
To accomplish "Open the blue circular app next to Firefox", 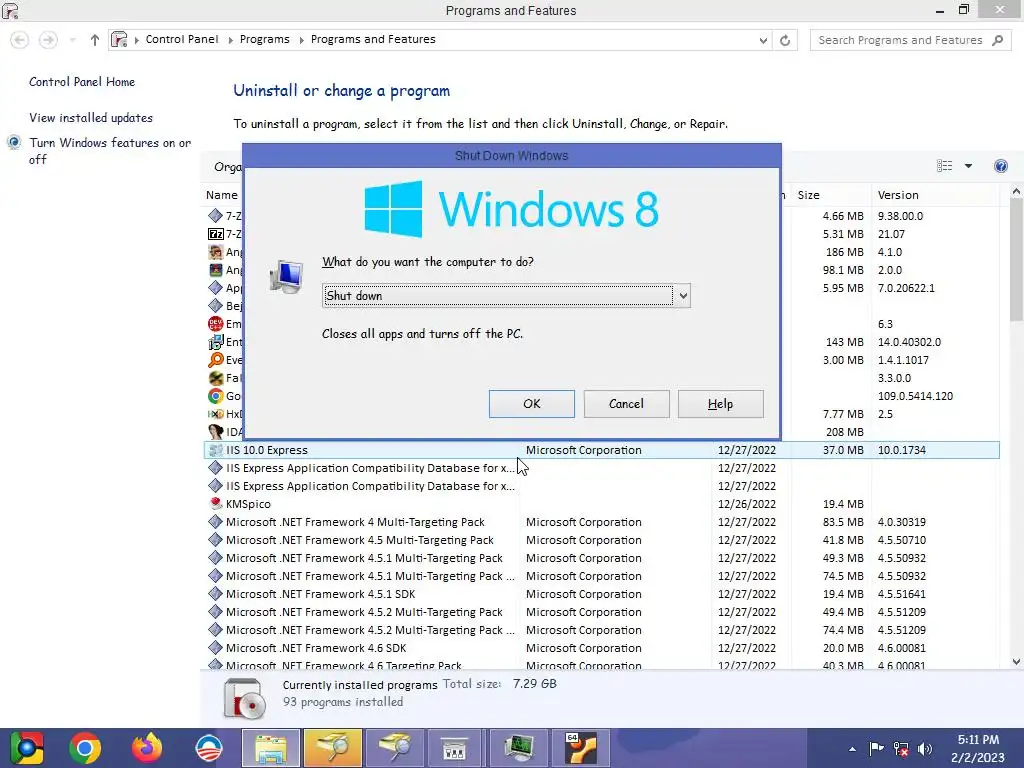I will pos(208,748).
